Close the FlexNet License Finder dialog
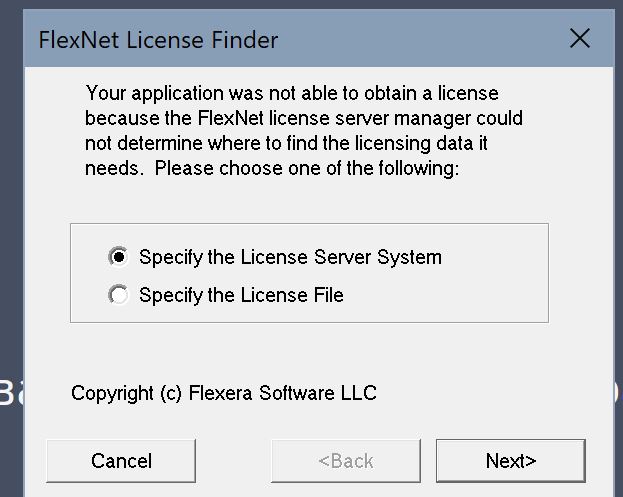Image resolution: width=623 pixels, height=497 pixels. pos(579,39)
